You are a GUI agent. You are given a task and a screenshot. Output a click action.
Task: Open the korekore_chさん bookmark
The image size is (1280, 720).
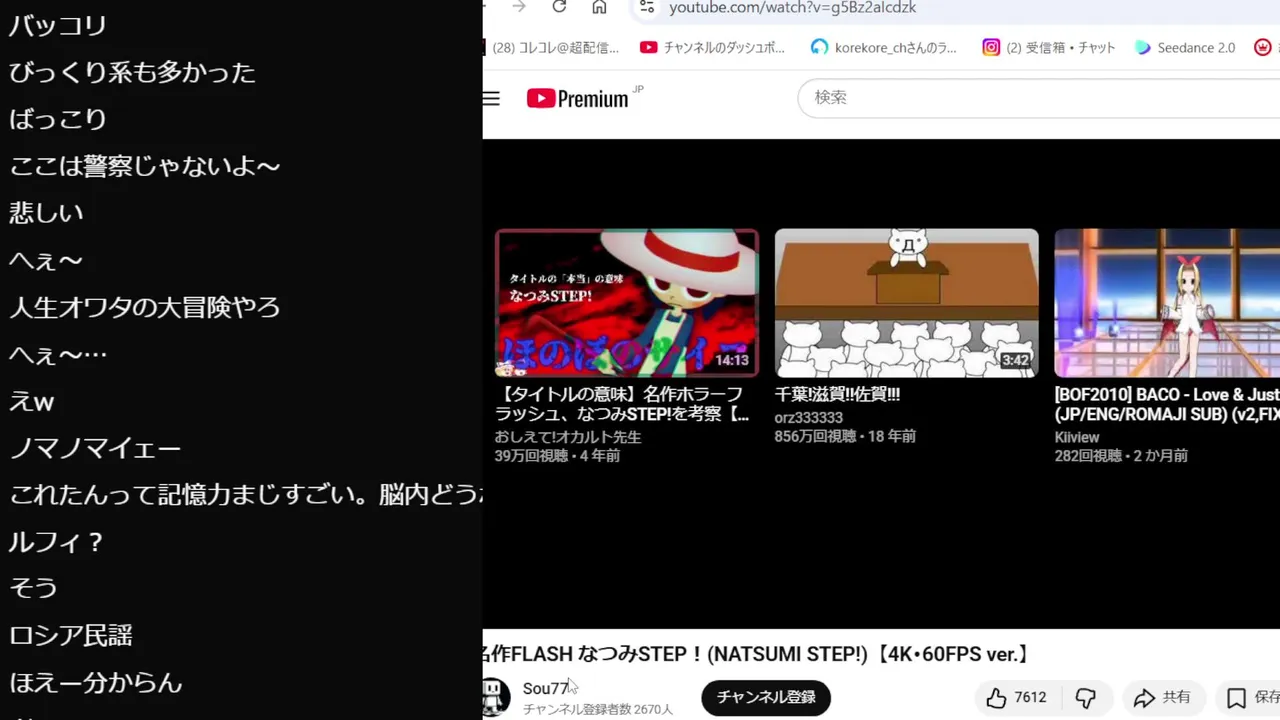click(x=883, y=47)
